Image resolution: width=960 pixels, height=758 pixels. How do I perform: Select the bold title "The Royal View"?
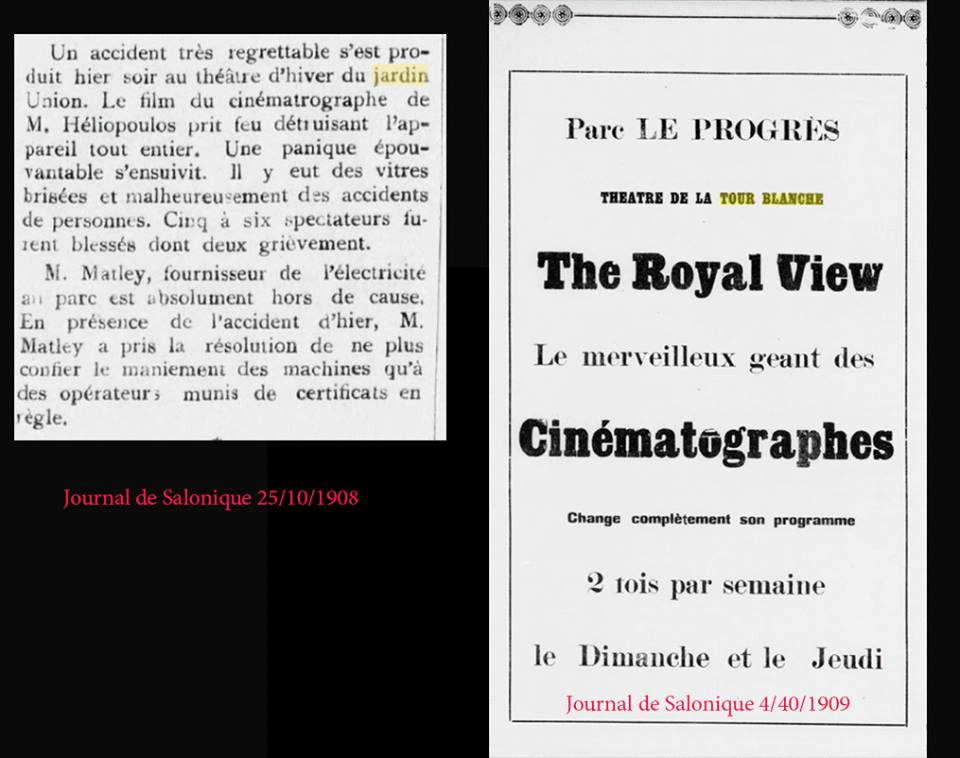tap(710, 272)
